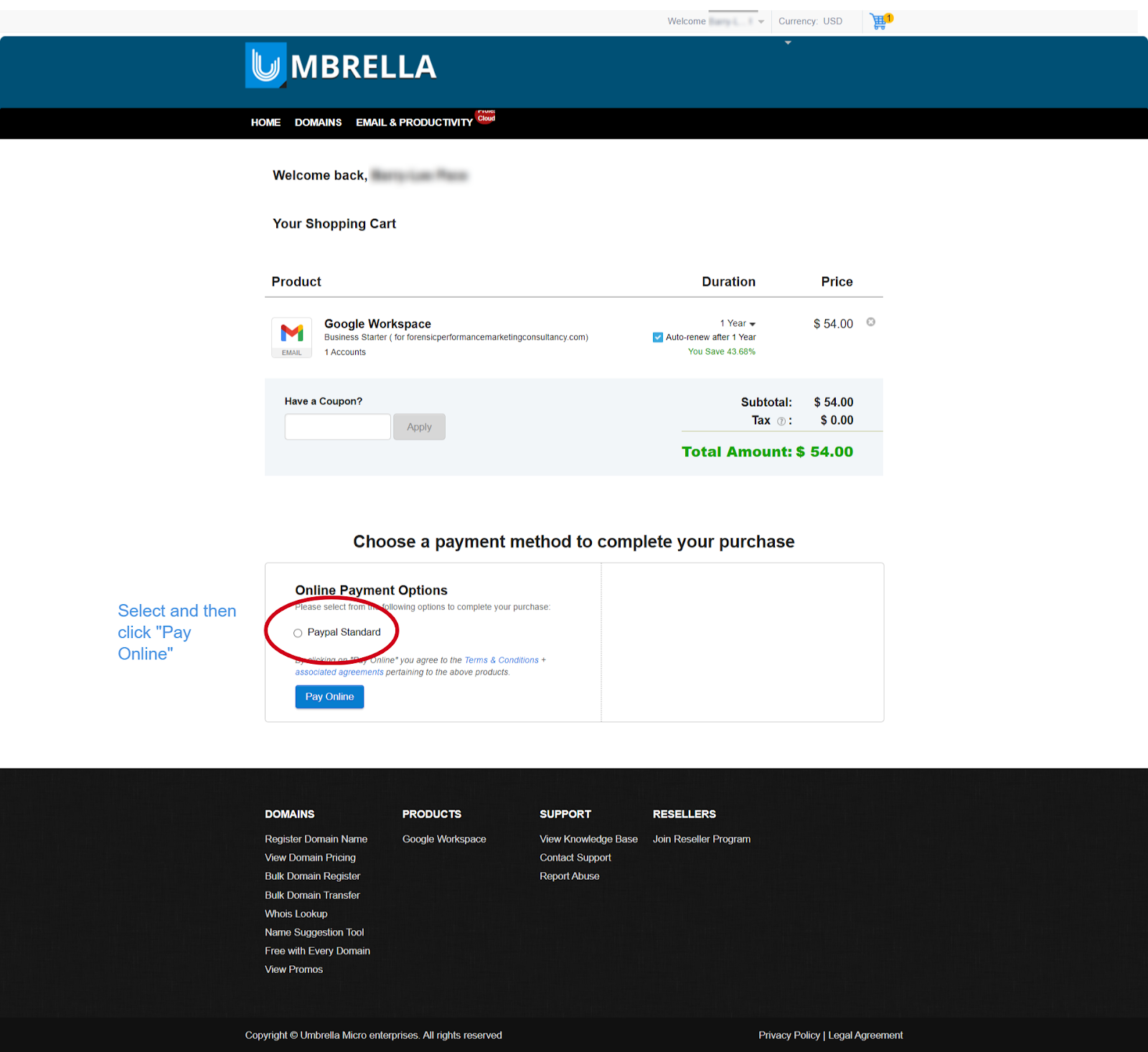Toggle Auto-renew after 1 Year checkbox
This screenshot has width=1148, height=1052.
(657, 337)
